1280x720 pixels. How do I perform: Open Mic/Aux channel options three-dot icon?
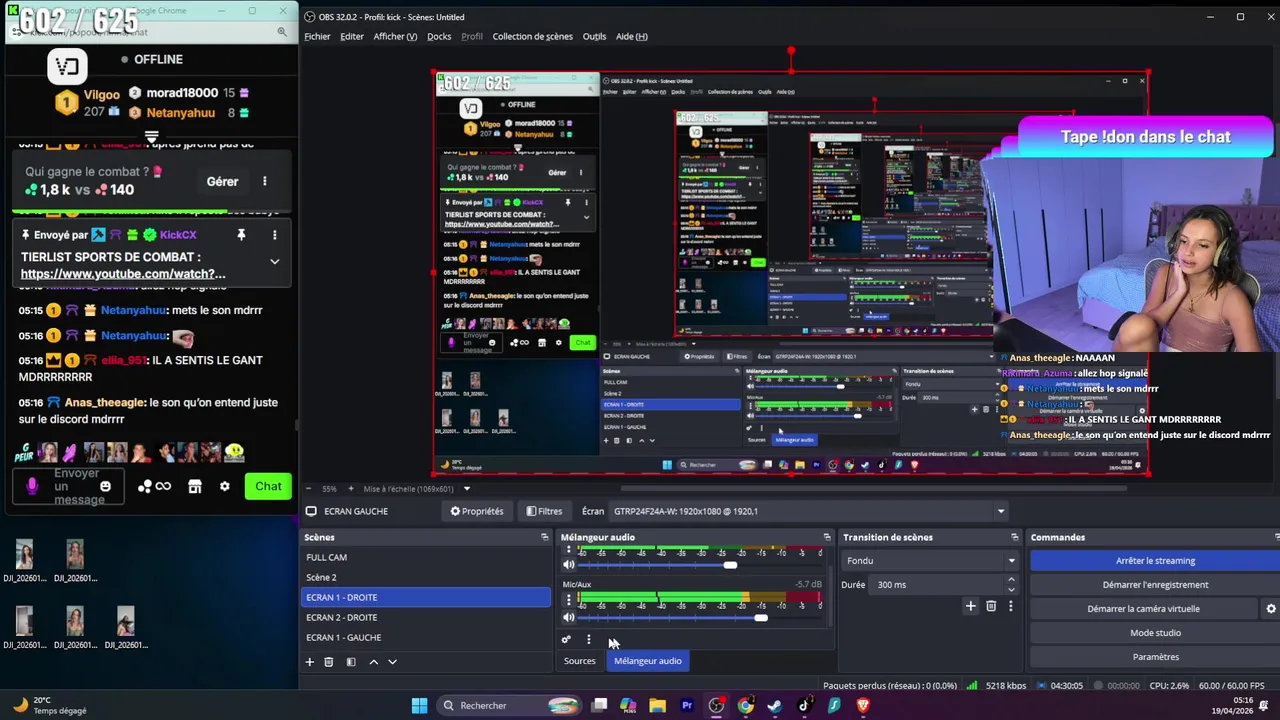tap(569, 600)
